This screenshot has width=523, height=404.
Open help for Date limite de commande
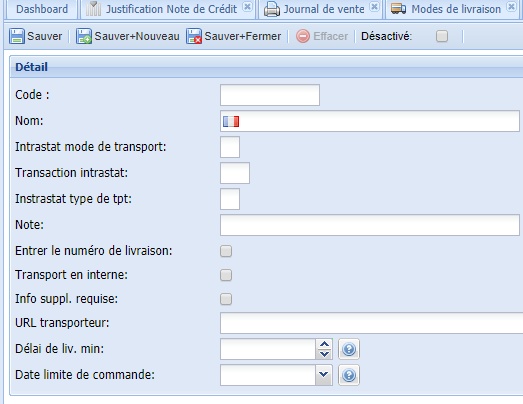coord(349,375)
